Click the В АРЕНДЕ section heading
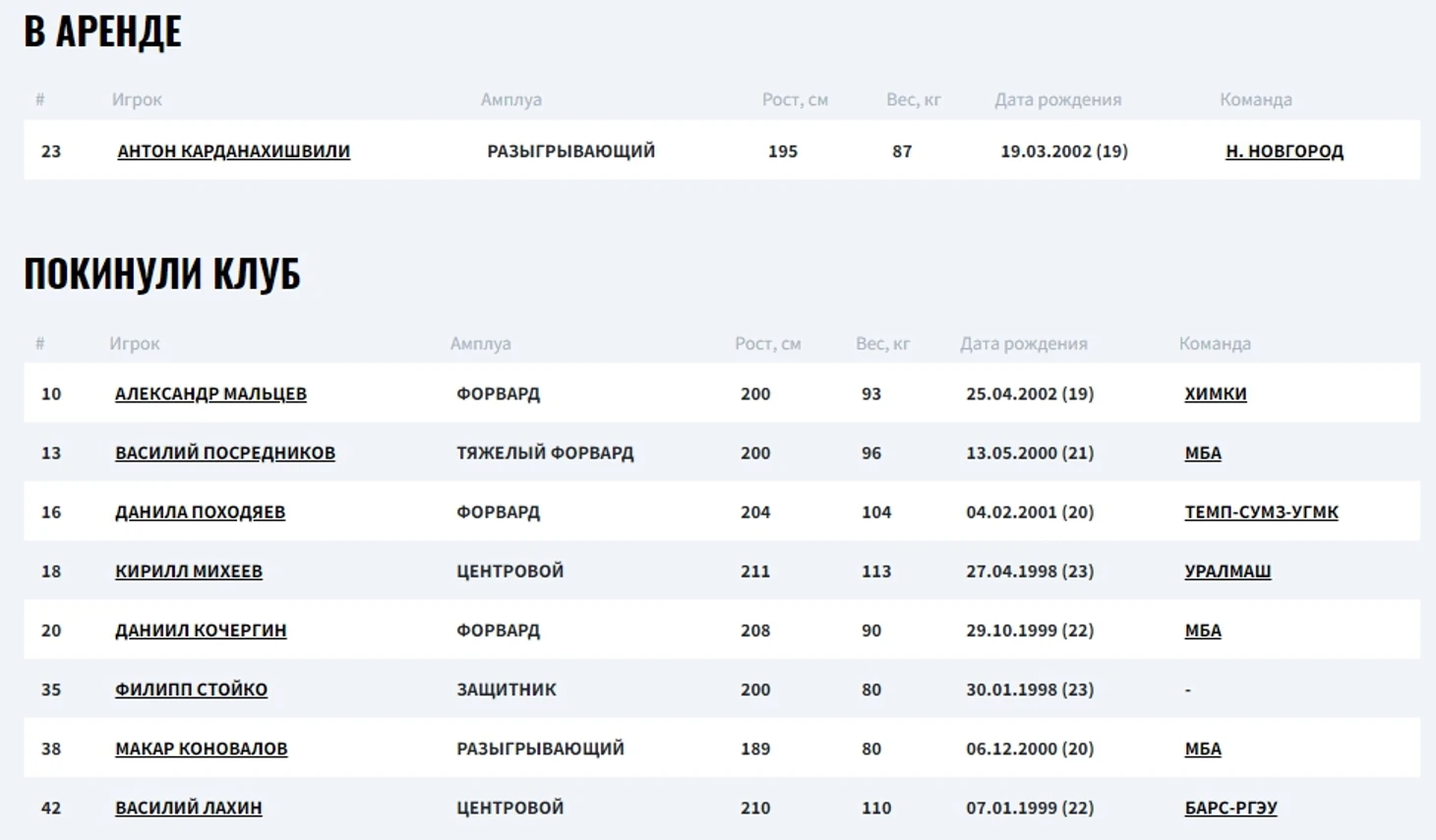1436x840 pixels. point(102,31)
